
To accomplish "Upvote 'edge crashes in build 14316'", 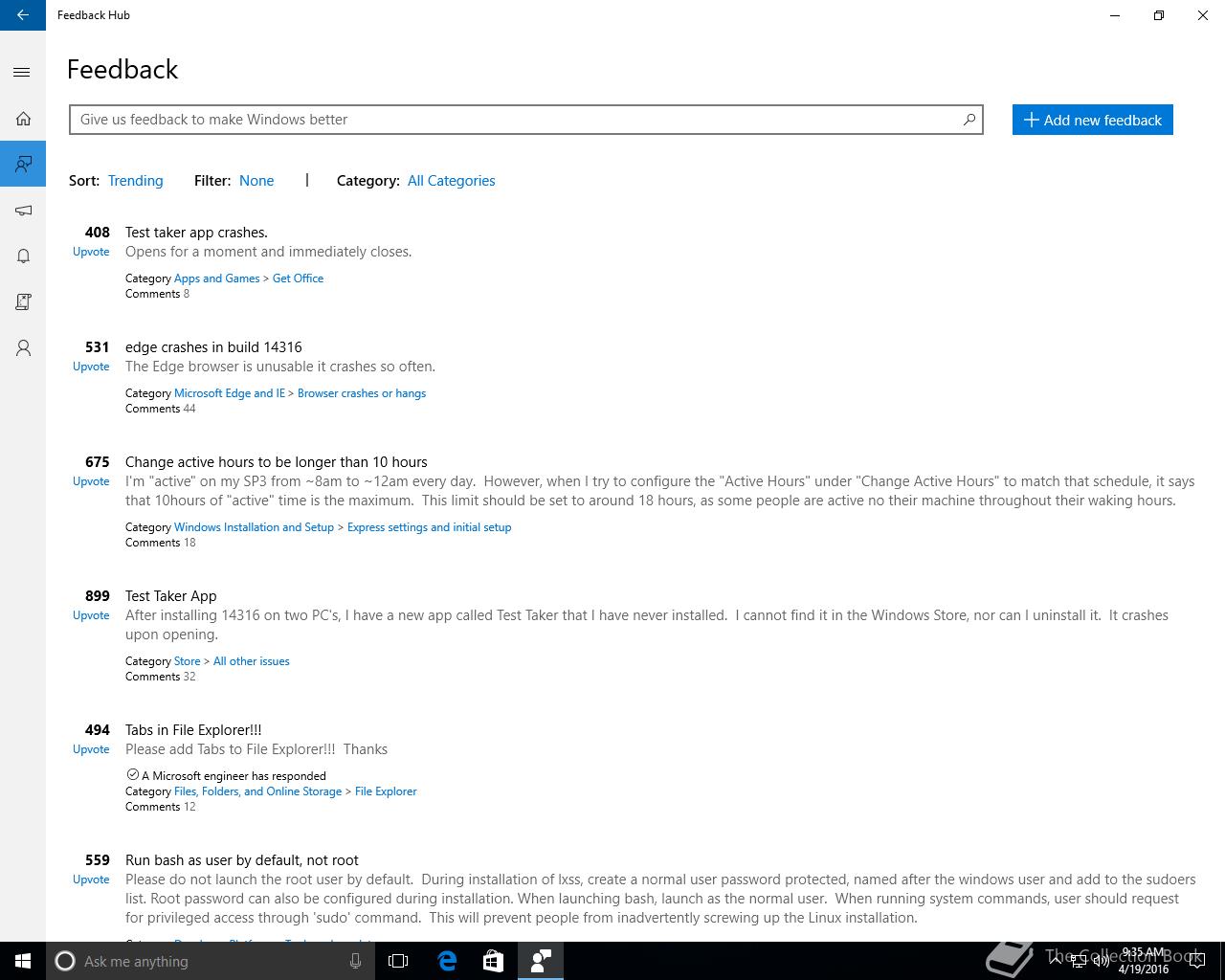I will coord(91,367).
